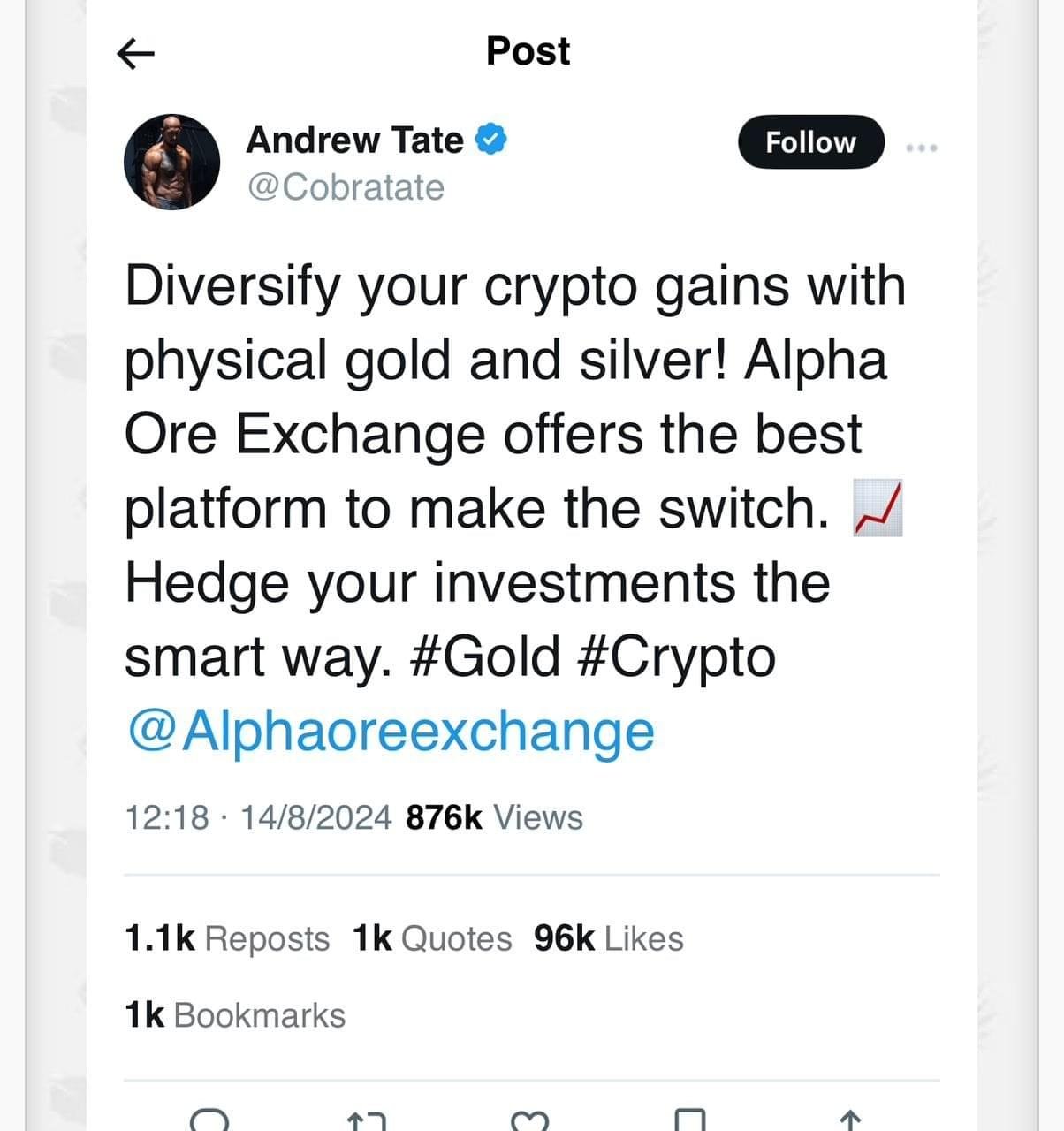Viewport: 1064px width, 1131px height.
Task: Tap the @Cobratate handle
Action: pos(345,187)
